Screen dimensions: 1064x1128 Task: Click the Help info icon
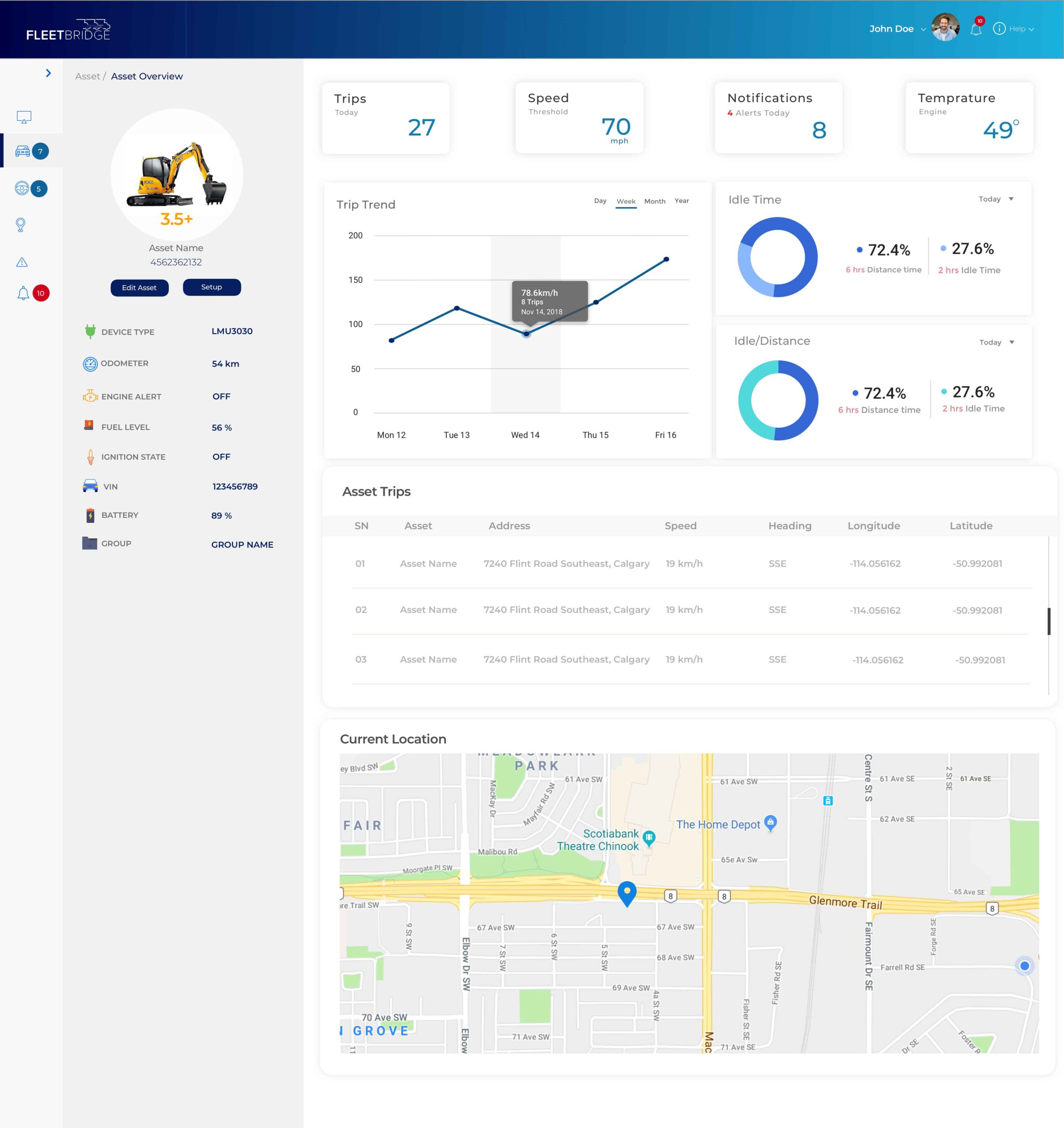point(999,29)
